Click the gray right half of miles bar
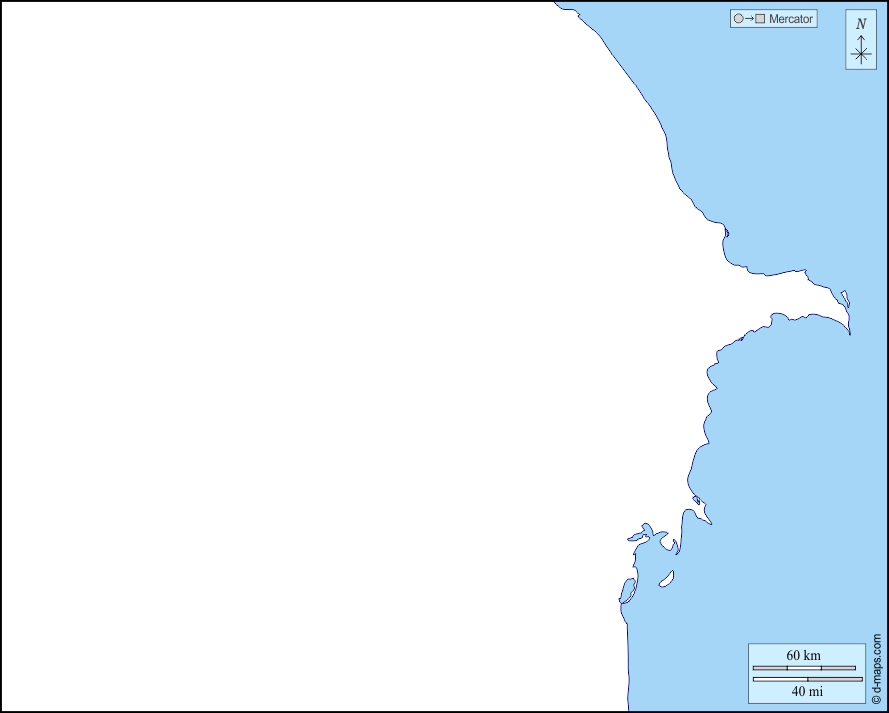The image size is (889, 713). [834, 679]
